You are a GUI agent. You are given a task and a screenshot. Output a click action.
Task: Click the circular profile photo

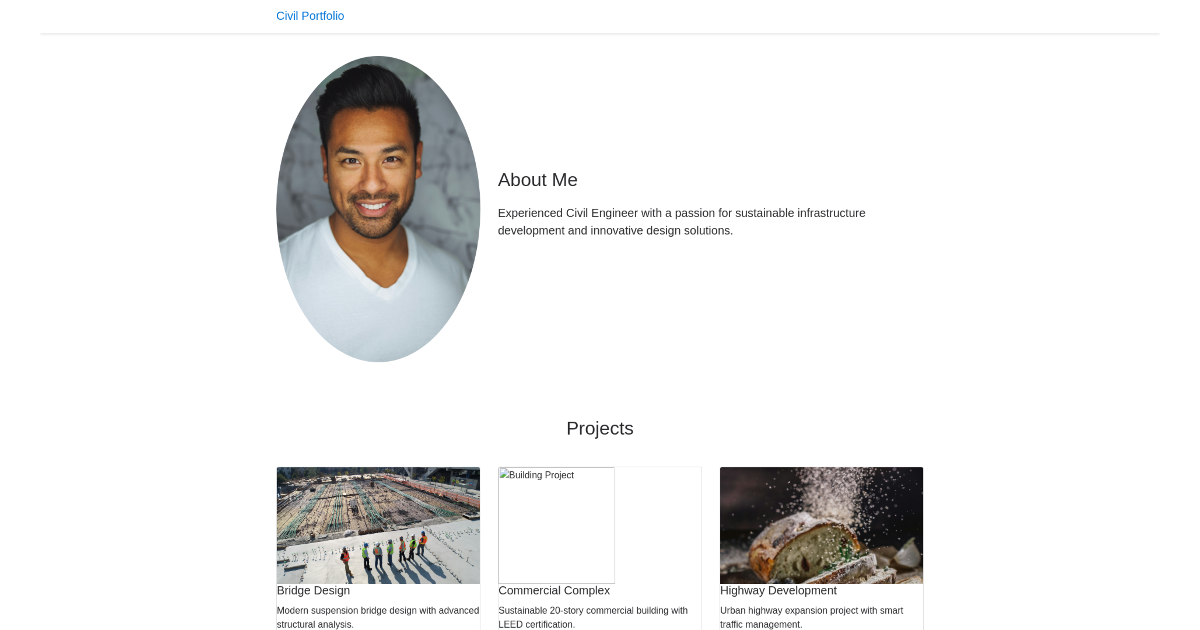point(378,209)
